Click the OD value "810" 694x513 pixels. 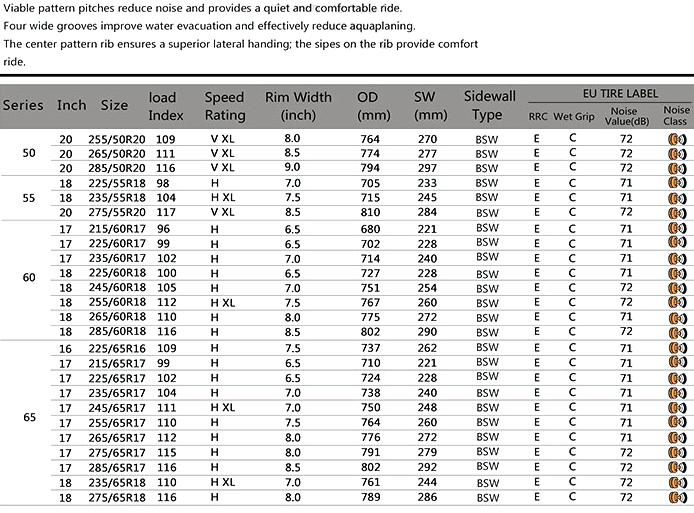(370, 212)
